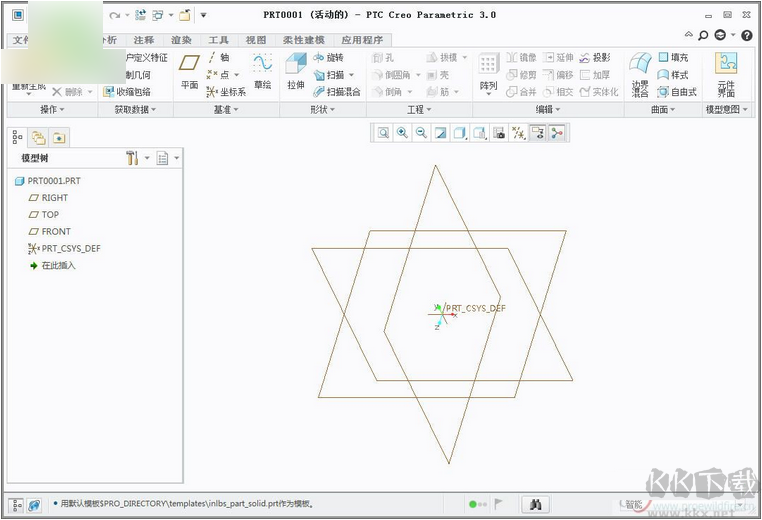762x520 pixels.
Task: Select the FRONT datum plane in tree
Action: click(50, 232)
